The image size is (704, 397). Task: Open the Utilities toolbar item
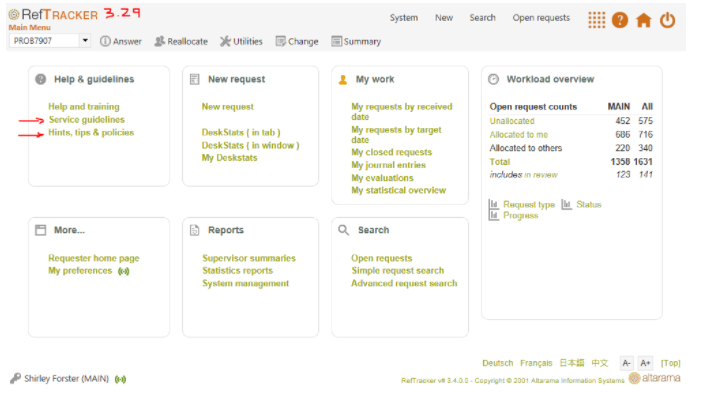(241, 41)
